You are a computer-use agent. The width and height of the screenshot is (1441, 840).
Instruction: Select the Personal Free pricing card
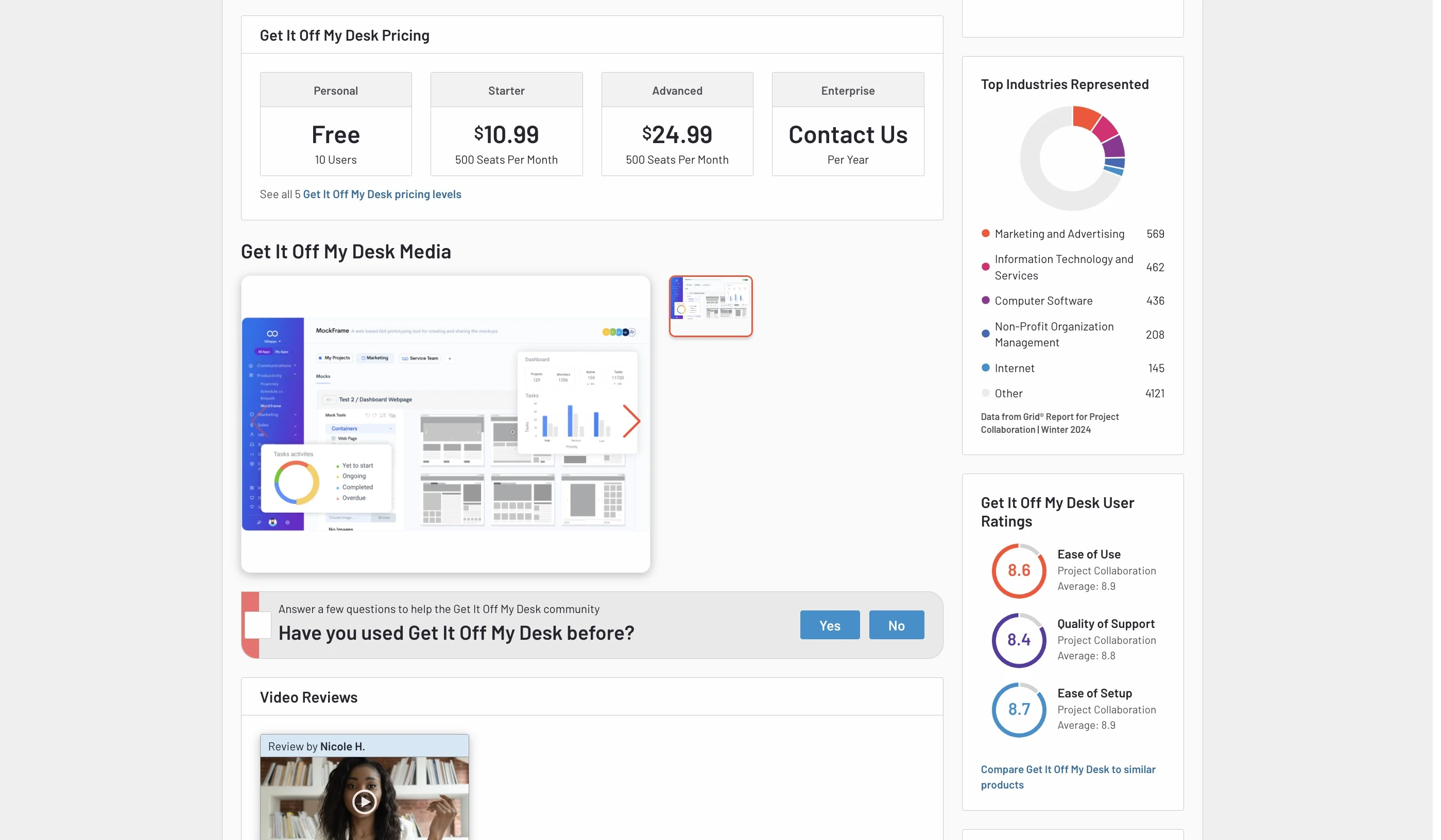(x=336, y=124)
